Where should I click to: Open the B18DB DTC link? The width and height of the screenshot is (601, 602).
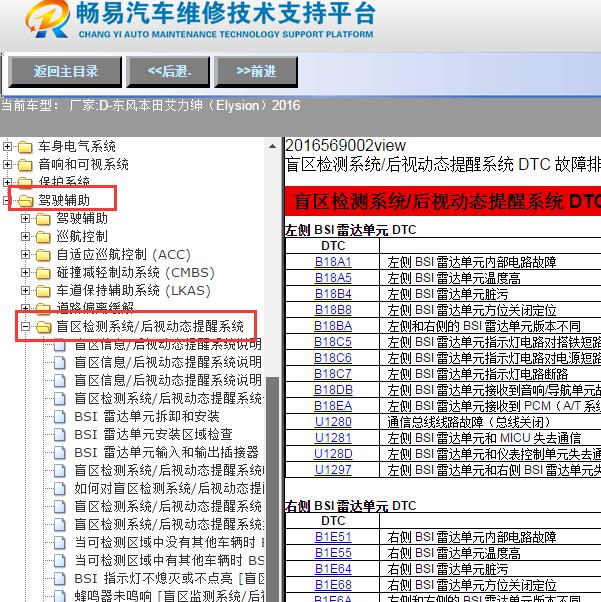(x=333, y=390)
